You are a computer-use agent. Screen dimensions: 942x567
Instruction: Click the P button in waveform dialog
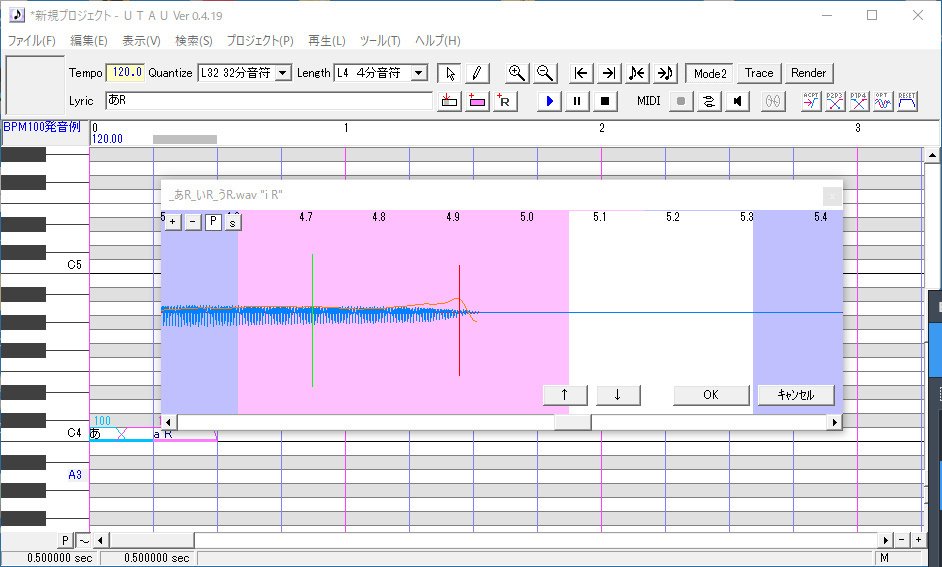point(213,222)
